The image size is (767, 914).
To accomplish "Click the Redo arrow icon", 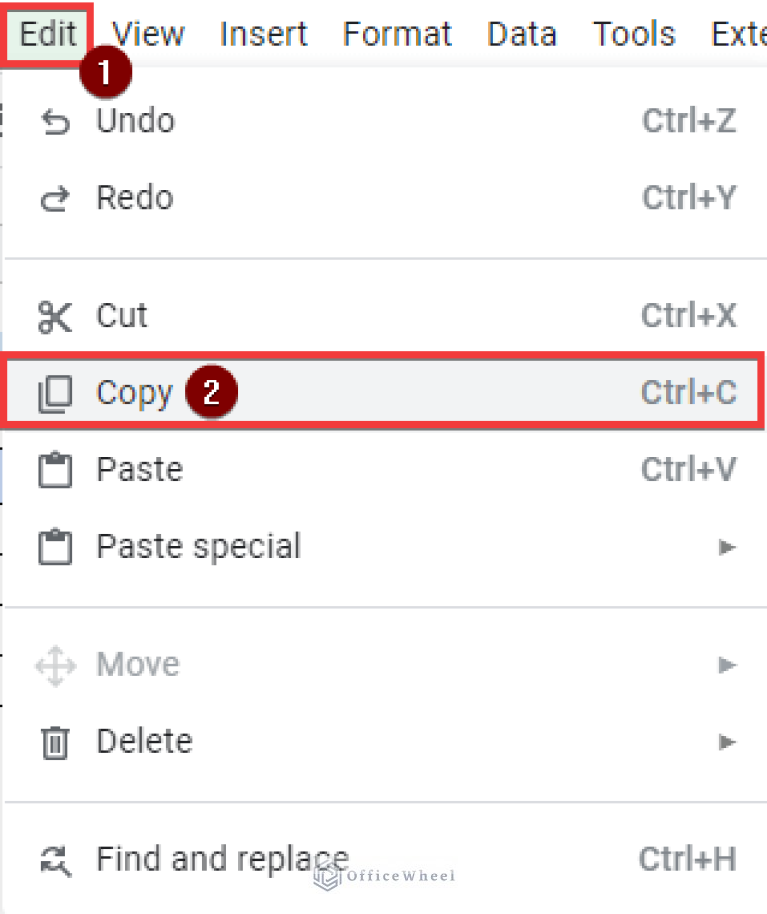I will pyautogui.click(x=55, y=197).
